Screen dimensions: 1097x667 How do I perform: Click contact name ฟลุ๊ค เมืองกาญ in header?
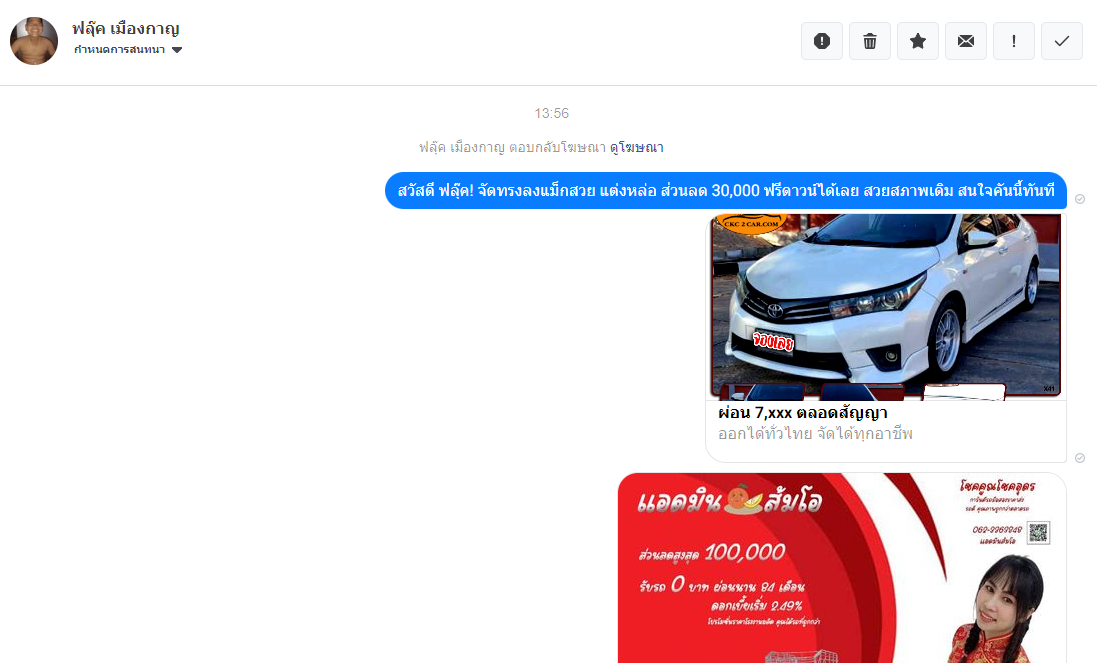click(x=126, y=28)
